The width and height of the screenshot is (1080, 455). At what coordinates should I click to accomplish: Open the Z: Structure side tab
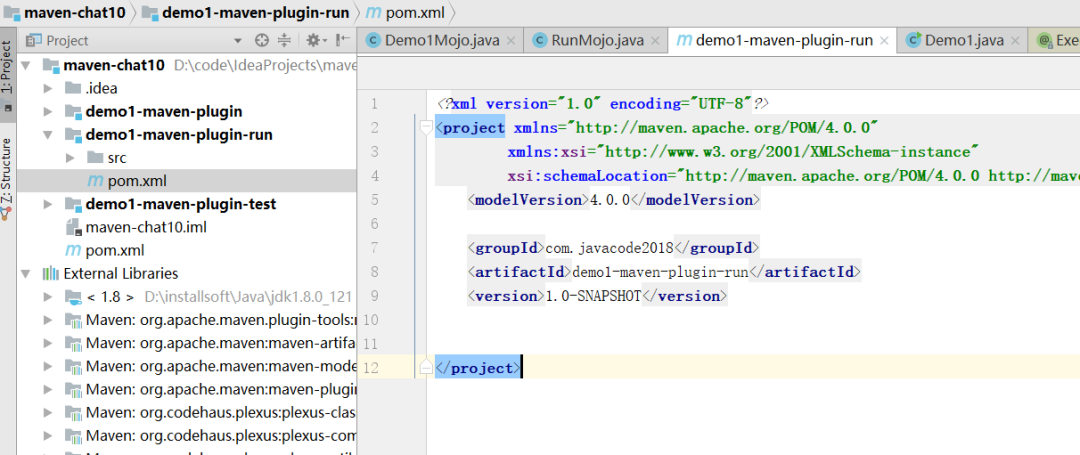pyautogui.click(x=7, y=178)
